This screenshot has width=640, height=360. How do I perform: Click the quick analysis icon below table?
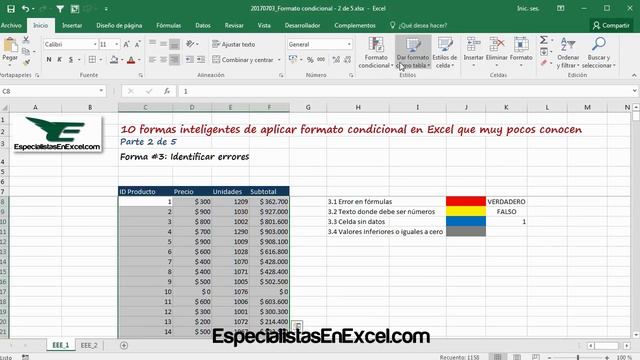coord(297,325)
